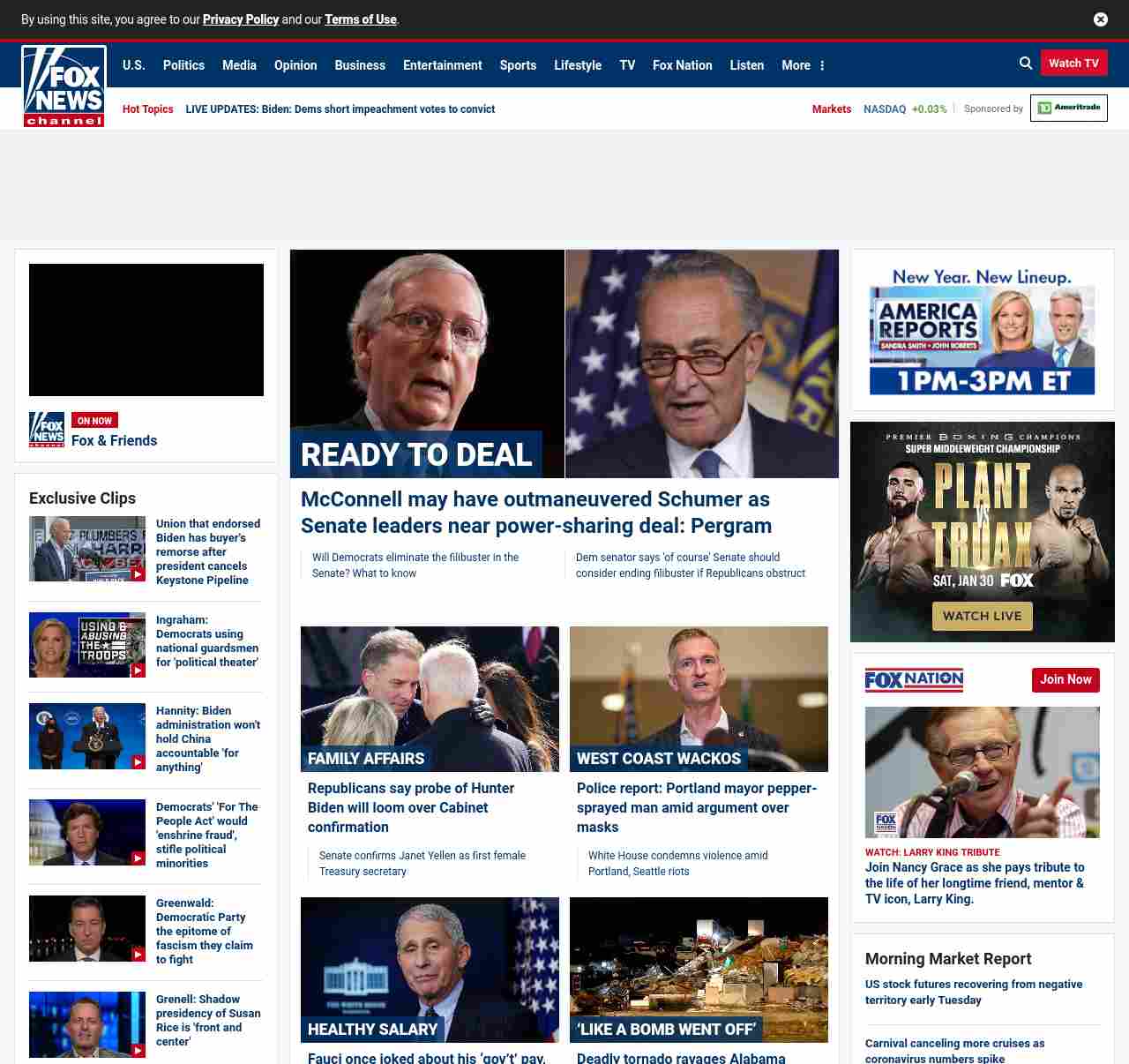Open the search magnifier icon
This screenshot has height=1064, width=1129.
point(1026,64)
